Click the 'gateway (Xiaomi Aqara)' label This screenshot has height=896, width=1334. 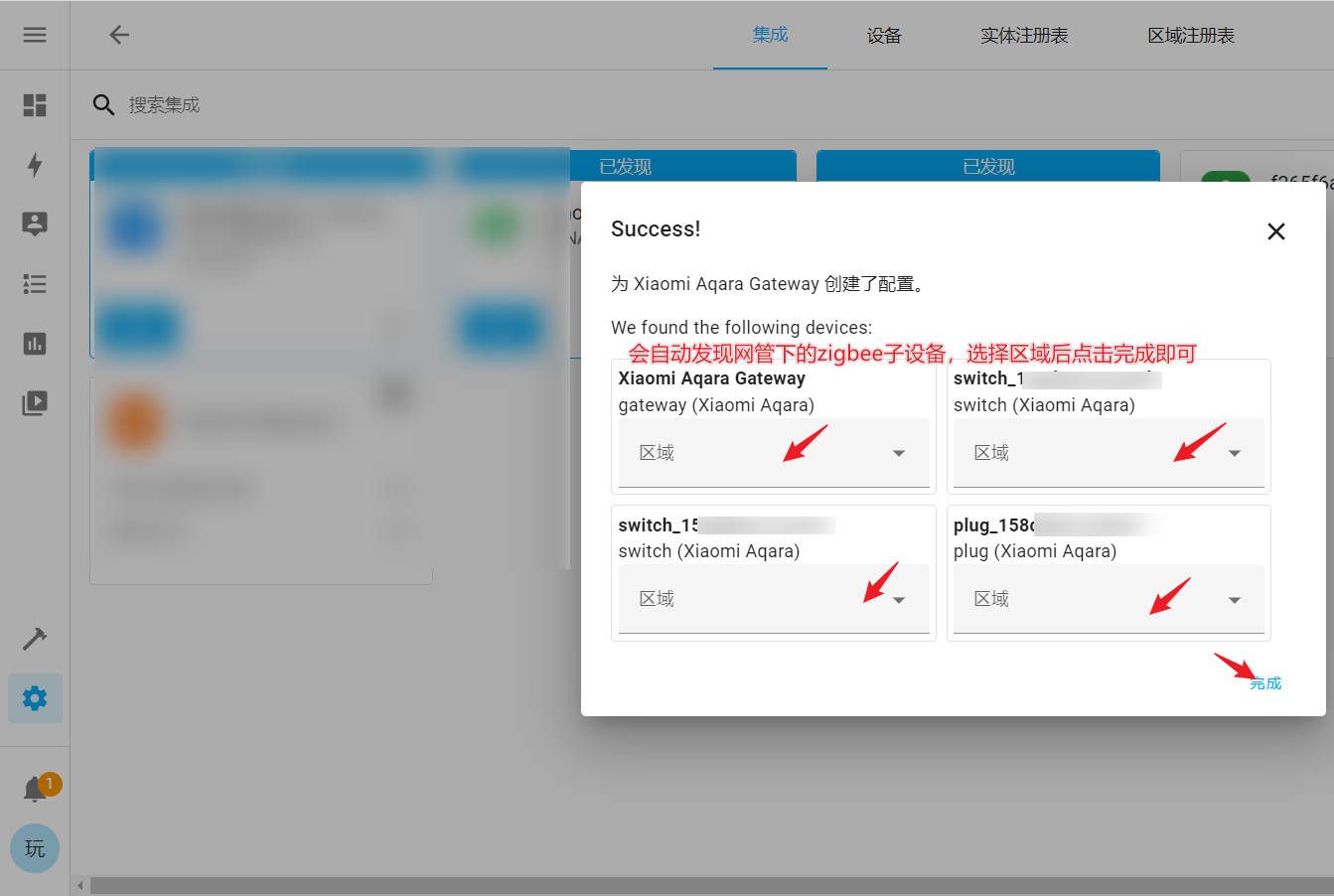pyautogui.click(x=716, y=405)
